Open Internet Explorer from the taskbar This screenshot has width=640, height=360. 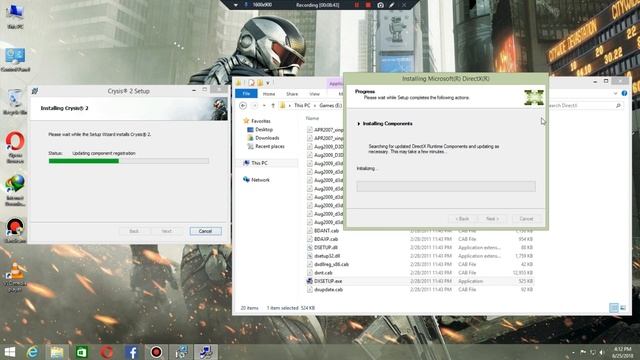(33, 352)
